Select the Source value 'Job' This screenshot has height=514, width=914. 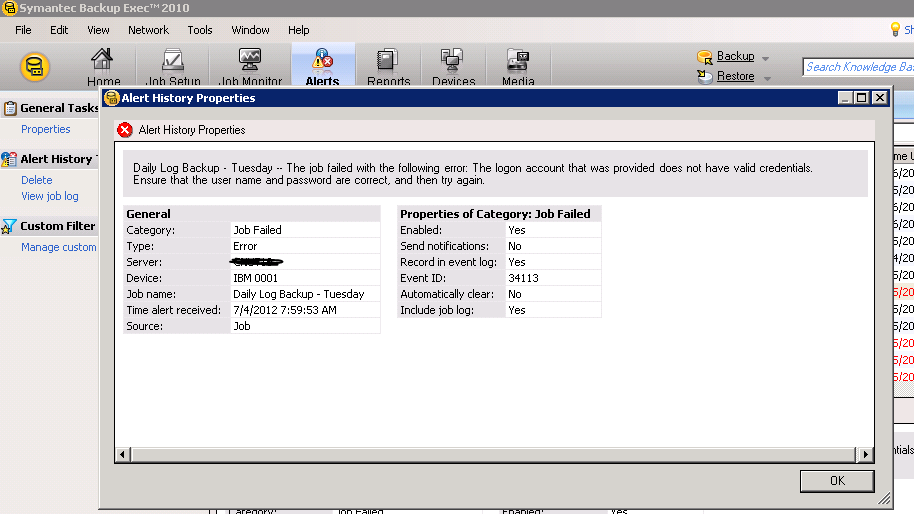242,326
